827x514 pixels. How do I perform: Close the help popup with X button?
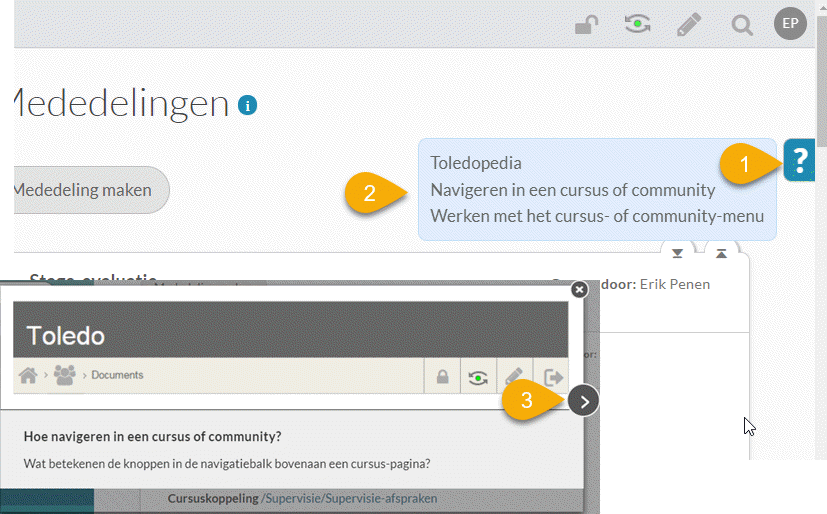579,289
